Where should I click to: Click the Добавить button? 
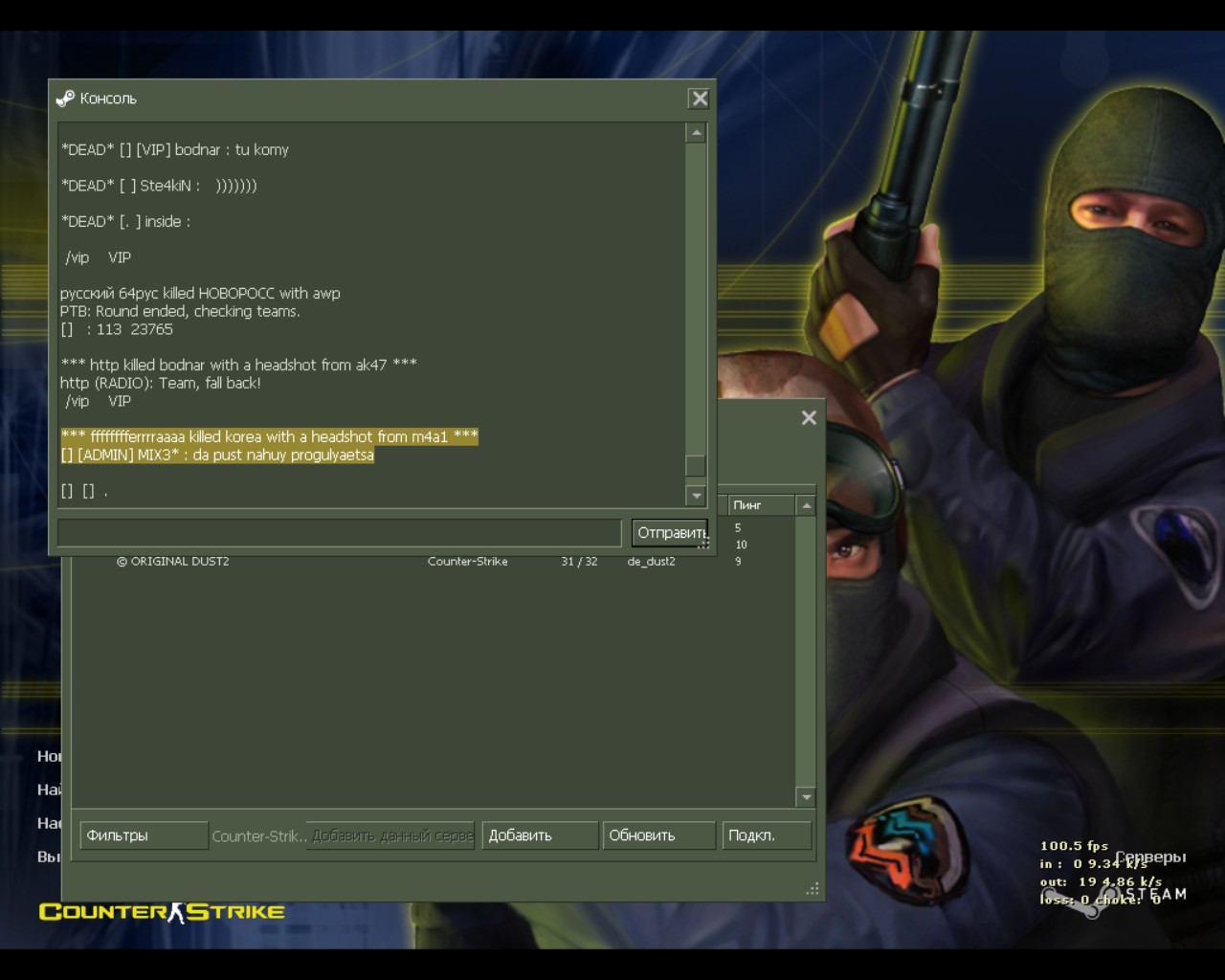tap(540, 835)
